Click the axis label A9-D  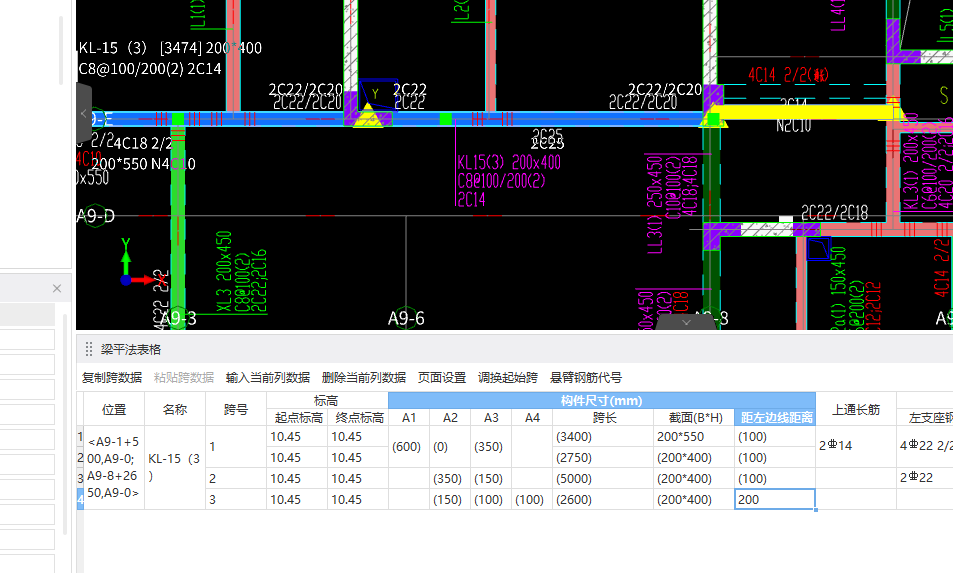click(x=95, y=216)
